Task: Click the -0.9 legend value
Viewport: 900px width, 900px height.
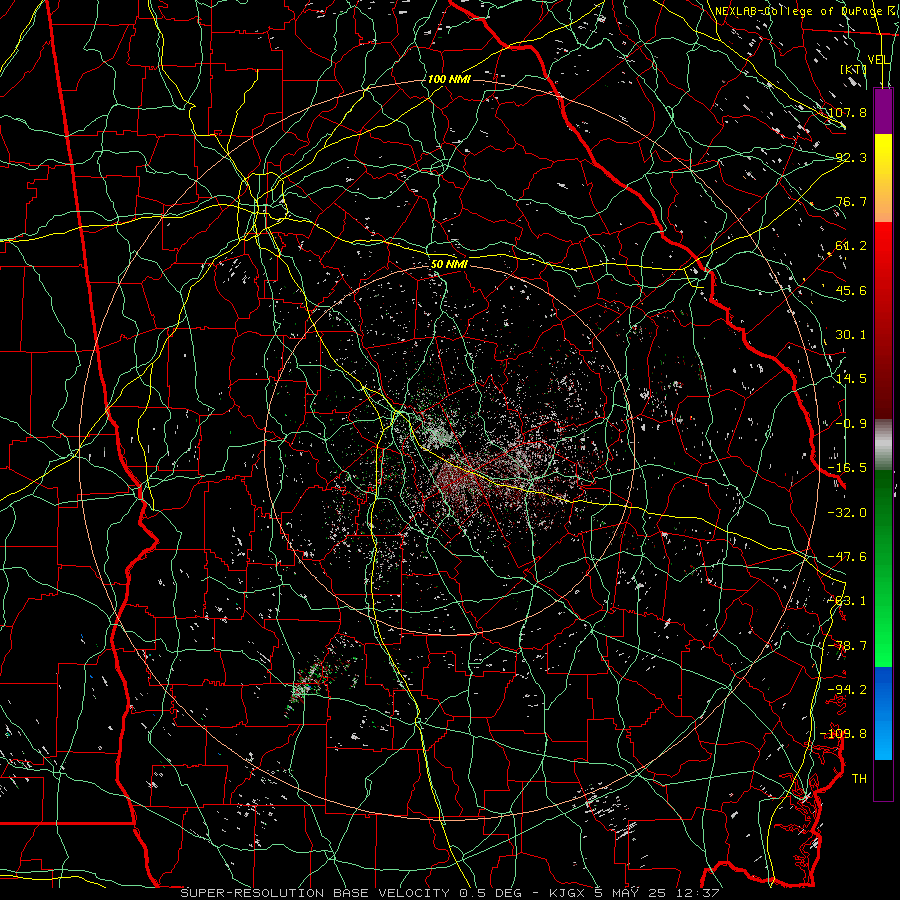Action: 851,424
